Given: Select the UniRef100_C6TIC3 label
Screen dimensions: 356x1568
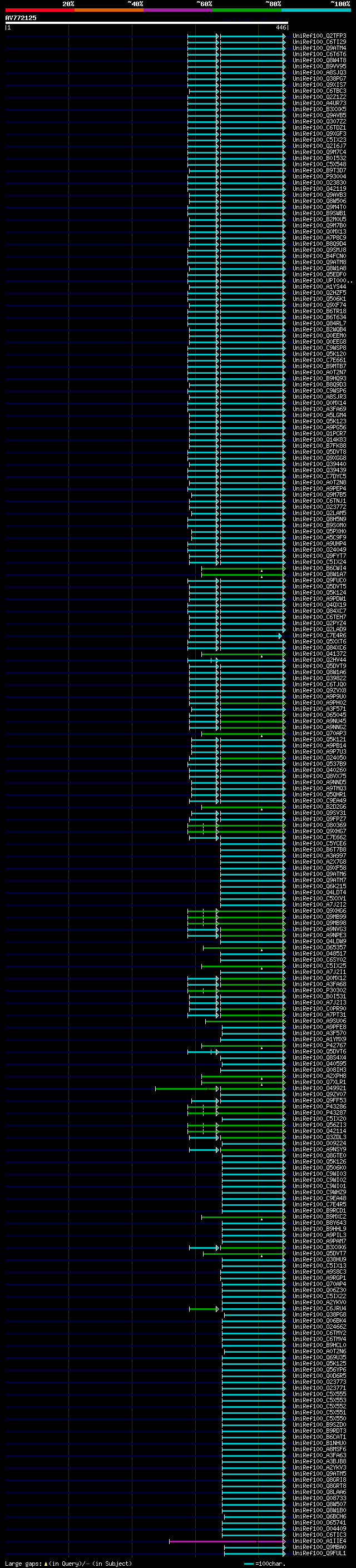Looking at the screenshot, I should click(319, 1535).
